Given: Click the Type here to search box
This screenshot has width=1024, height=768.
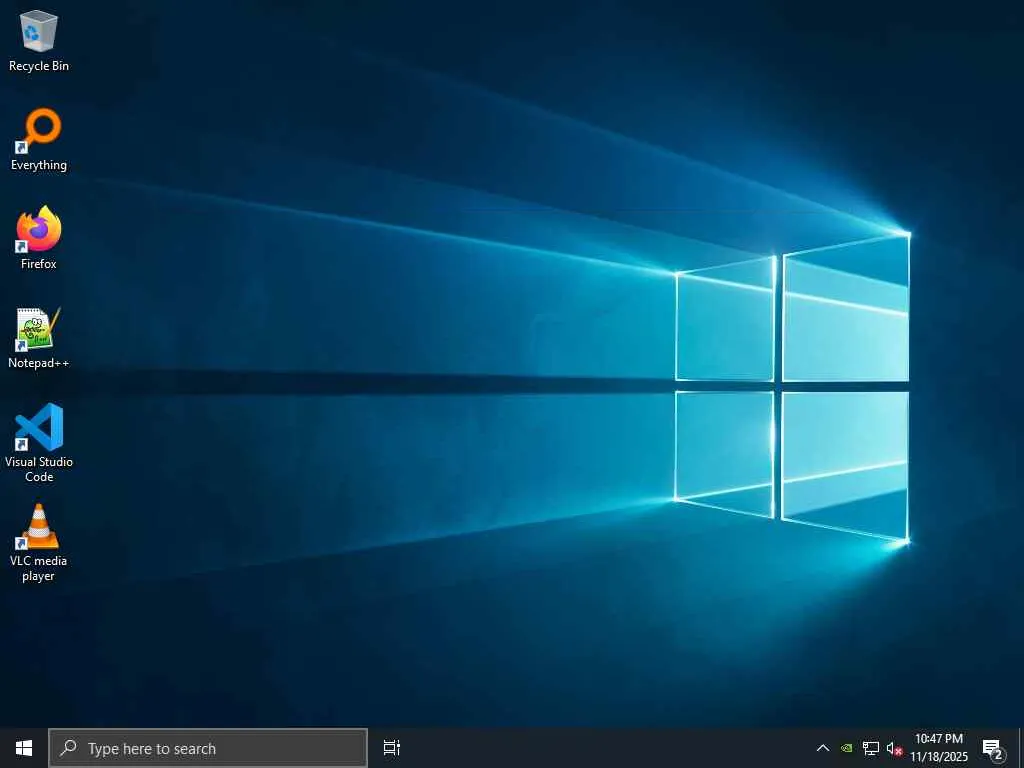Looking at the screenshot, I should pos(208,748).
